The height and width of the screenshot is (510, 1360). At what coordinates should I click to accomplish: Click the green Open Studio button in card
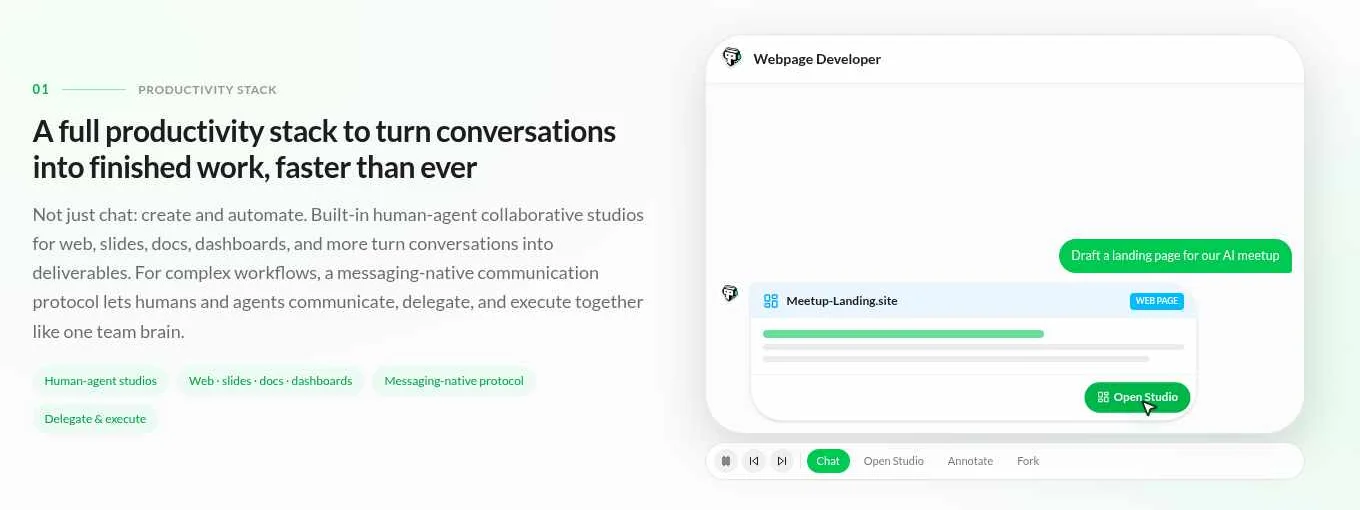[1137, 397]
